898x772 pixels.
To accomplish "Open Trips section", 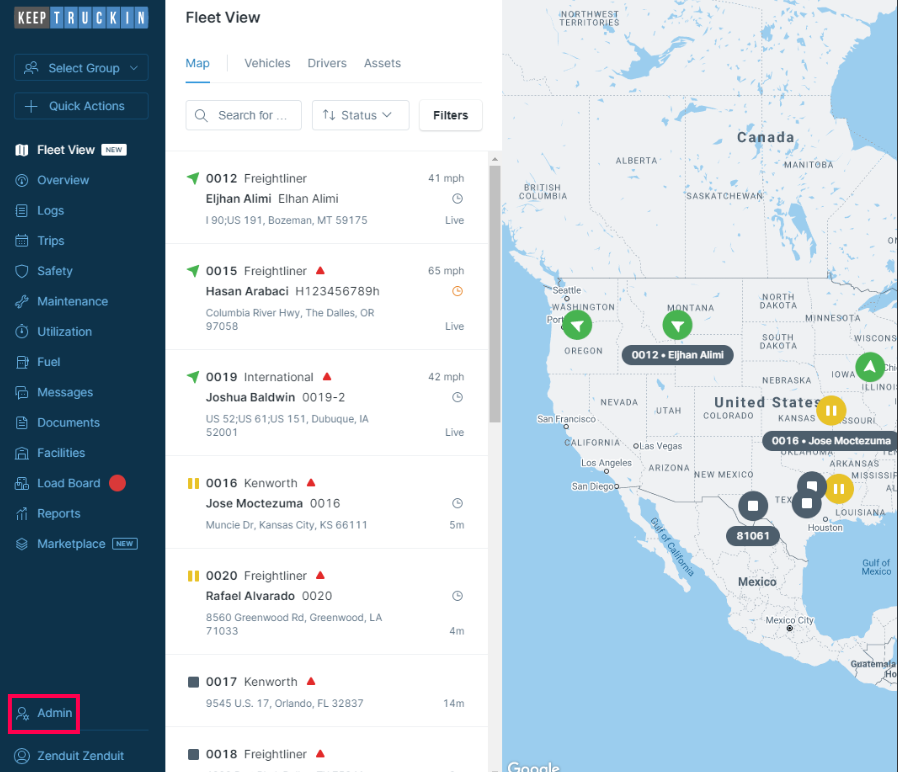I will pyautogui.click(x=50, y=241).
